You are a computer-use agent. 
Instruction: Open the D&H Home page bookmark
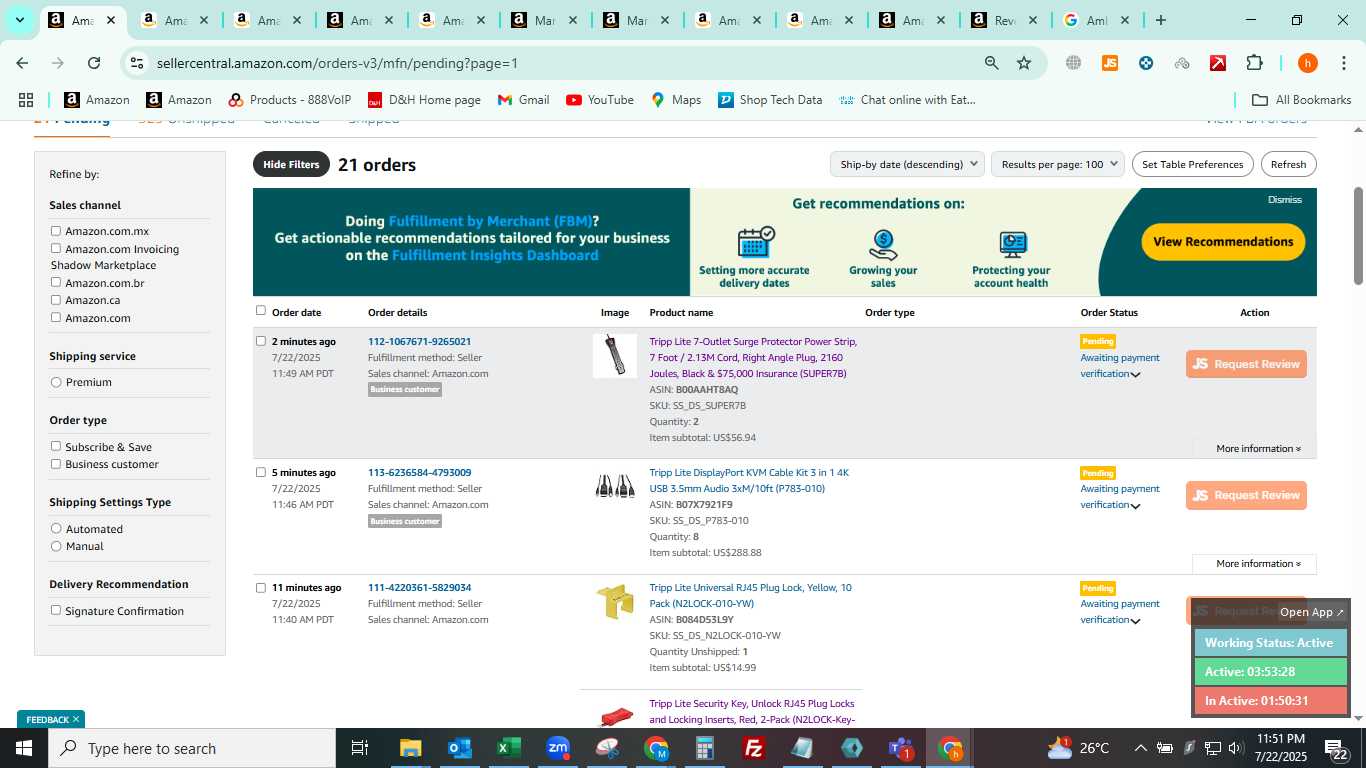(424, 100)
